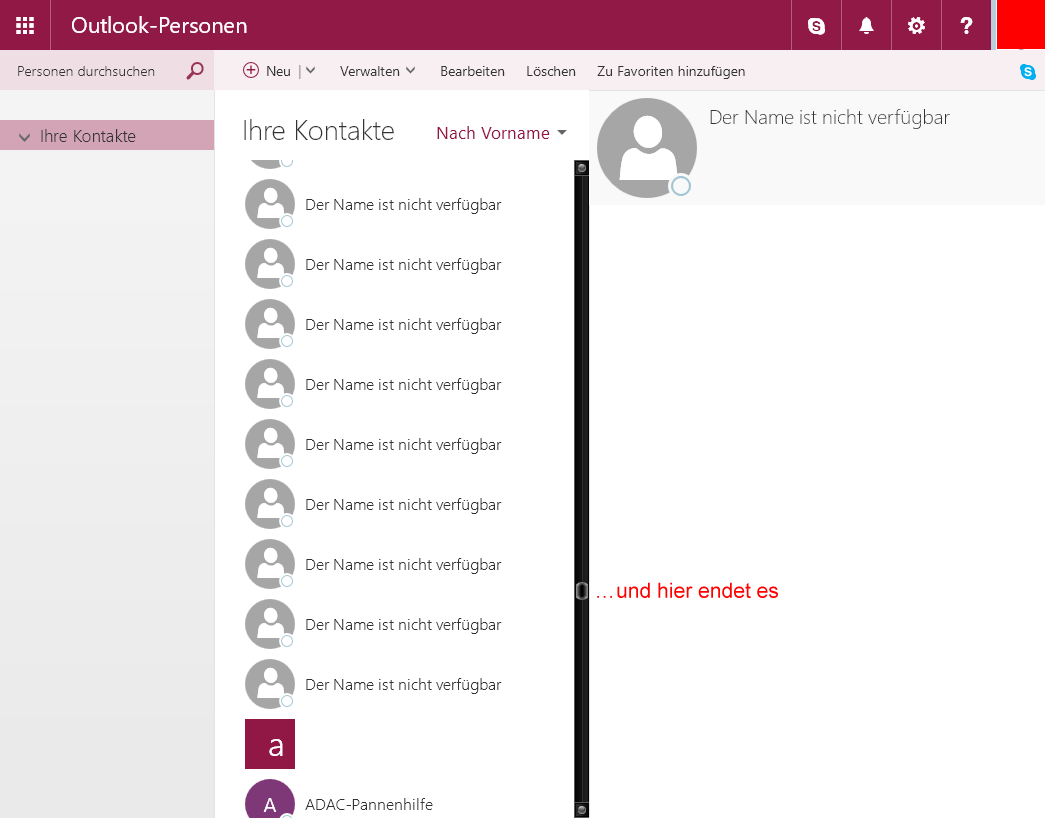Open the settings gear

[x=916, y=25]
